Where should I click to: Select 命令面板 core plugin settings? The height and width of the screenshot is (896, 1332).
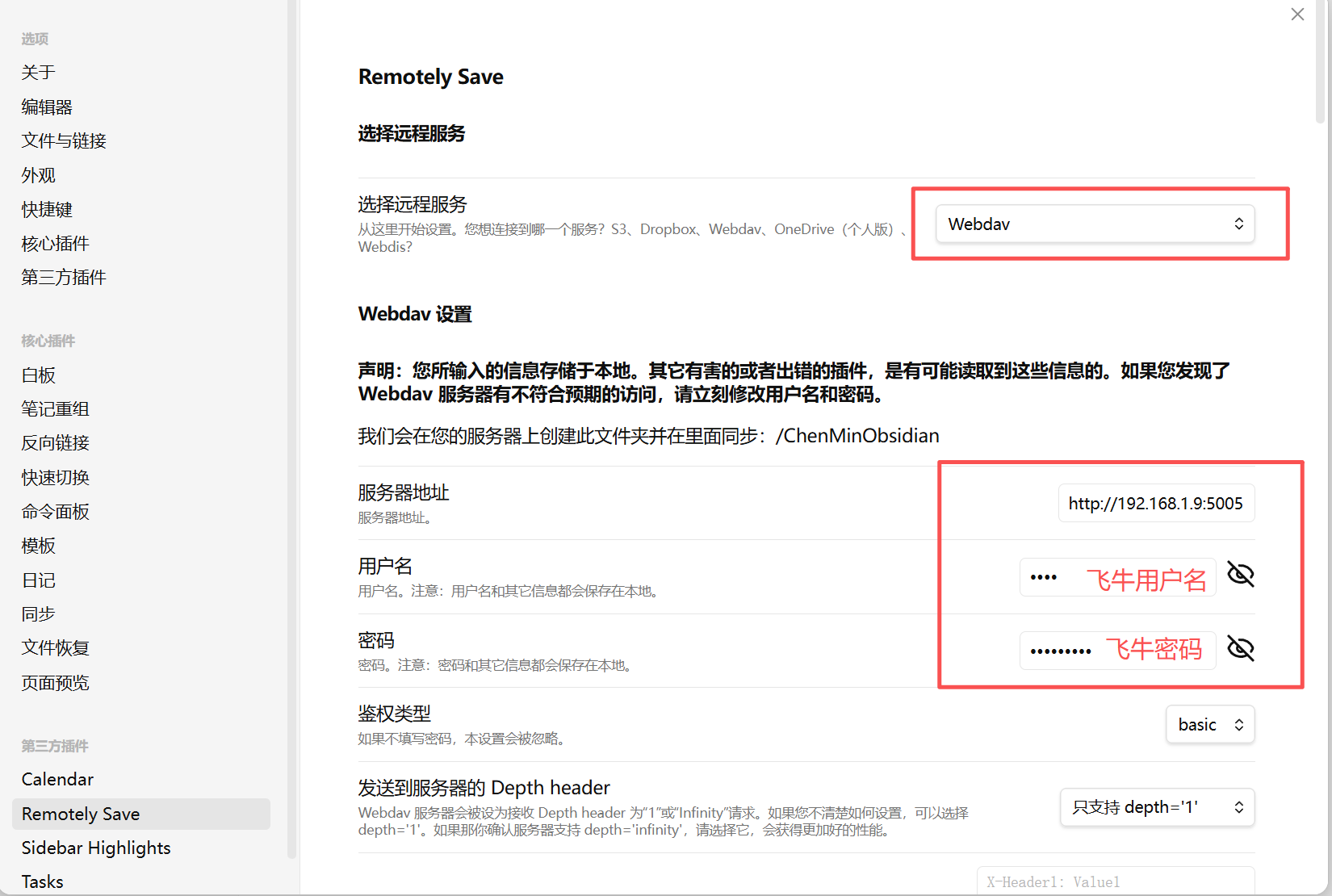[x=55, y=512]
